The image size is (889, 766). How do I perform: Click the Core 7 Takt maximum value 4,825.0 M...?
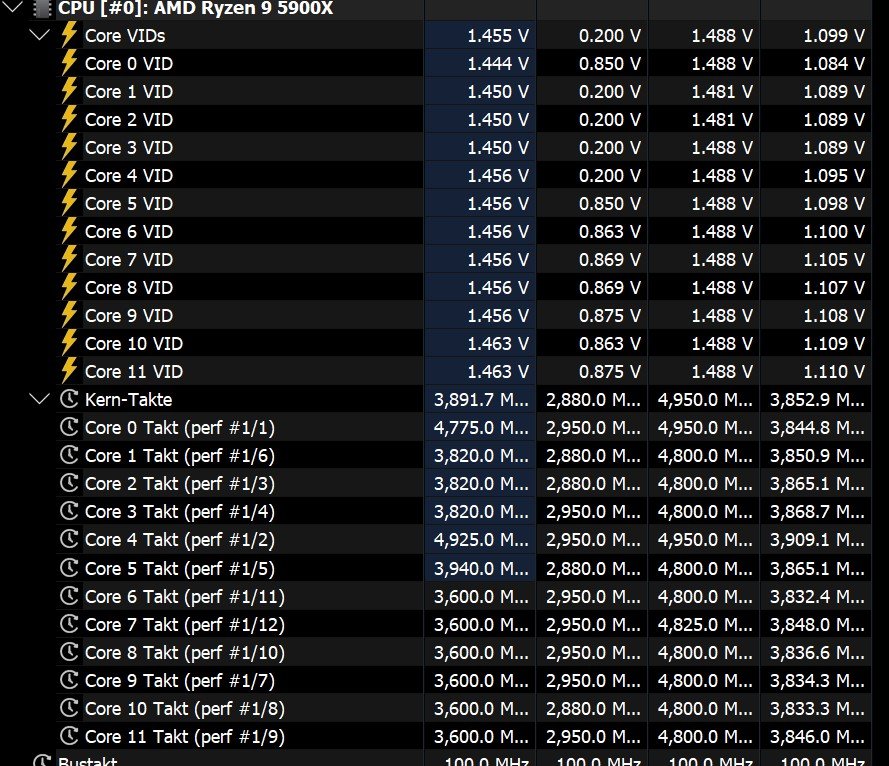705,625
